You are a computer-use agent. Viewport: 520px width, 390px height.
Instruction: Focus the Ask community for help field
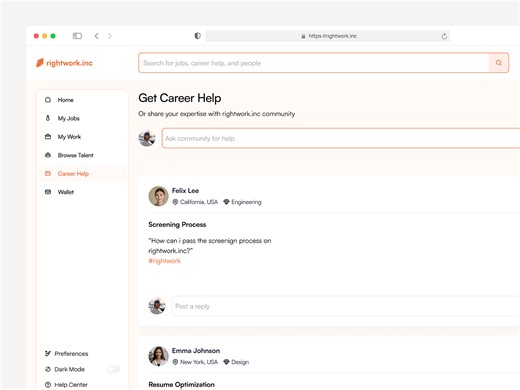(x=341, y=138)
